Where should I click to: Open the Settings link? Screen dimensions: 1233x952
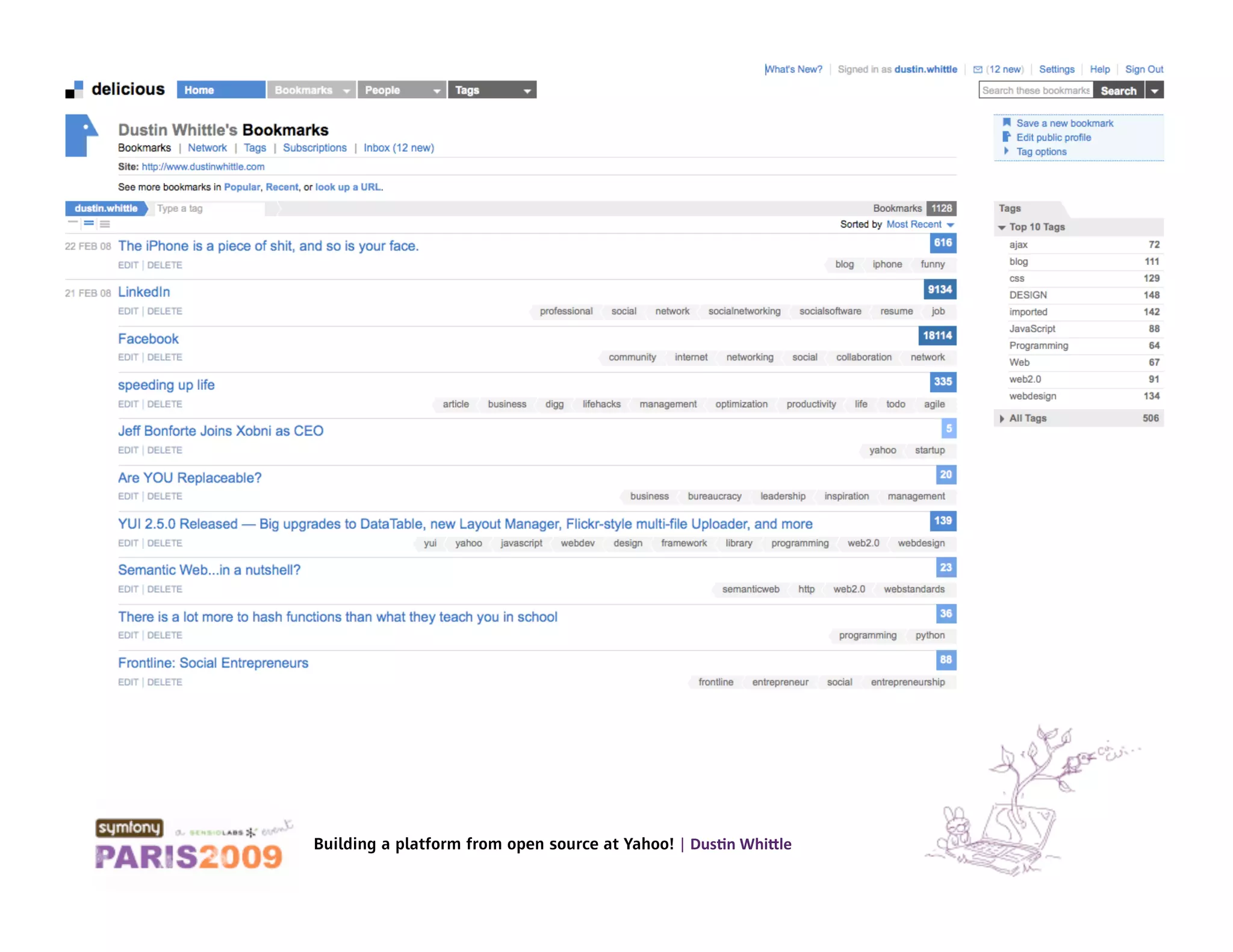[x=1057, y=69]
